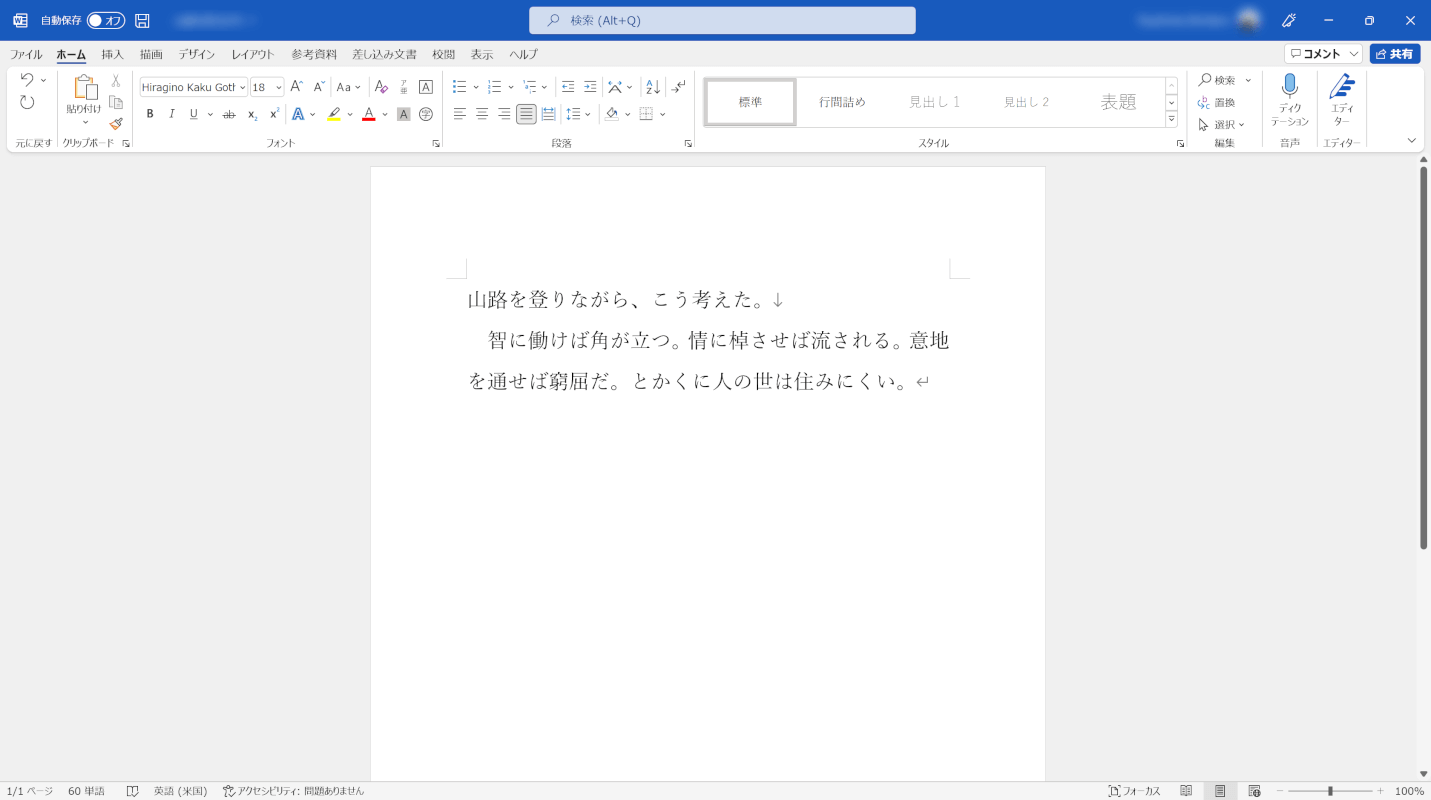
Task: Click the Cut scissors icon
Action: [x=116, y=80]
